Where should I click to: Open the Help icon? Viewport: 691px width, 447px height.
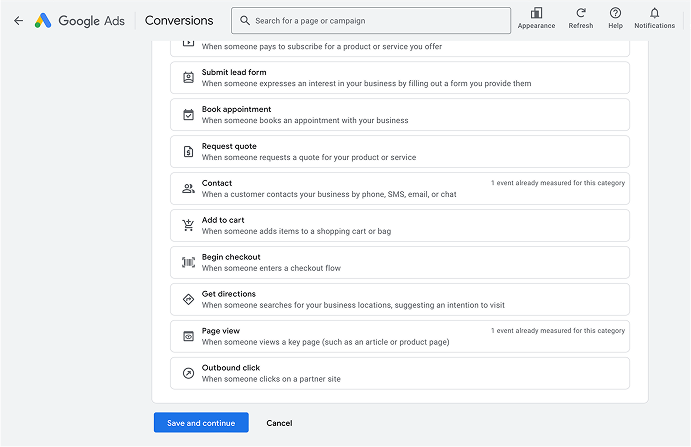click(615, 13)
